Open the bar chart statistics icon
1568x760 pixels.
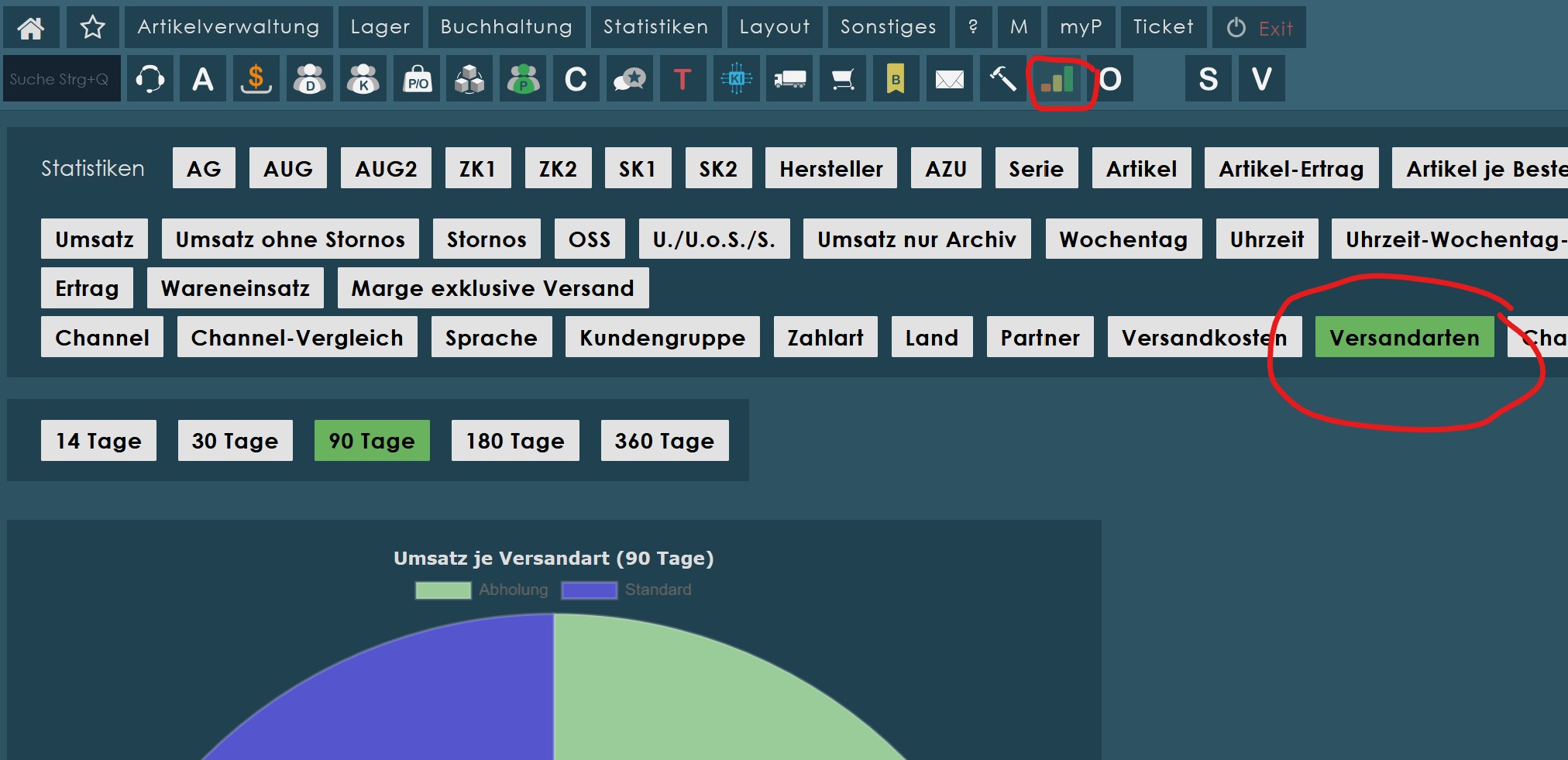coord(1058,78)
